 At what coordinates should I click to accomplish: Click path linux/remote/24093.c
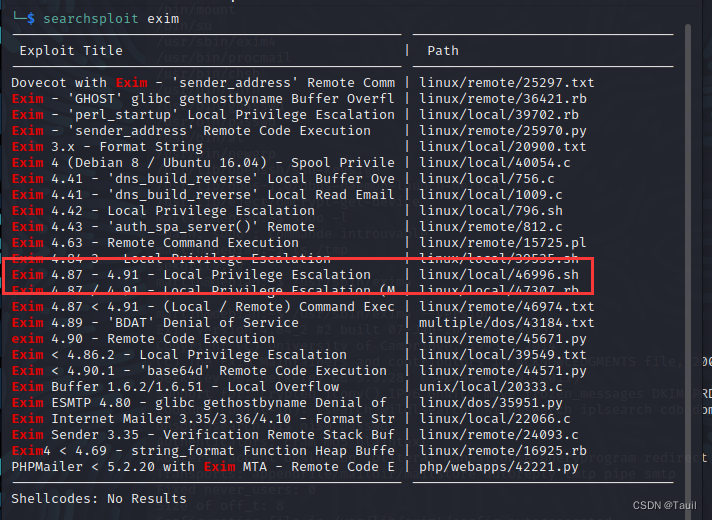pyautogui.click(x=499, y=435)
